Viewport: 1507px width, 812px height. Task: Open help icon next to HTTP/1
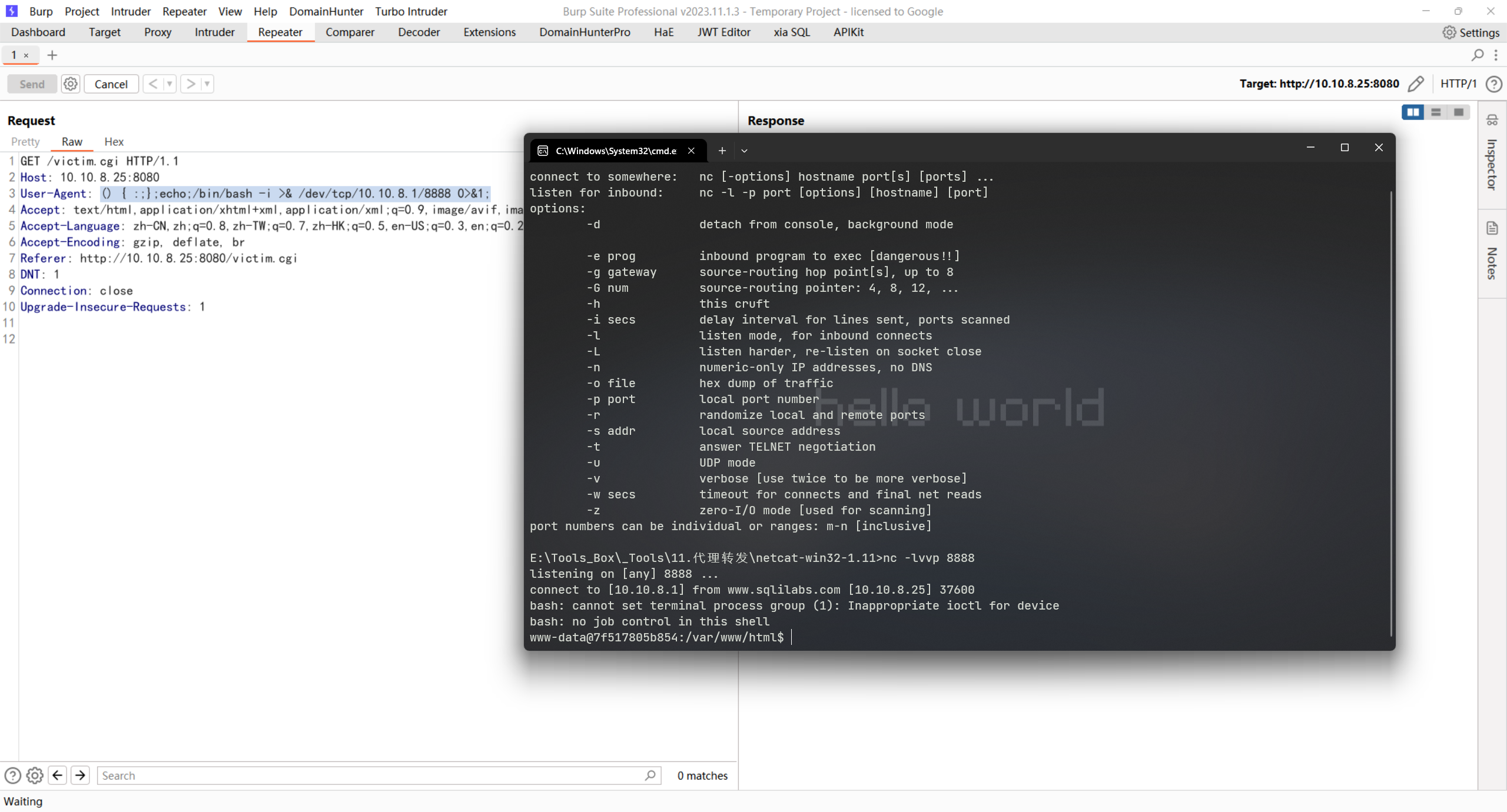pyautogui.click(x=1493, y=84)
